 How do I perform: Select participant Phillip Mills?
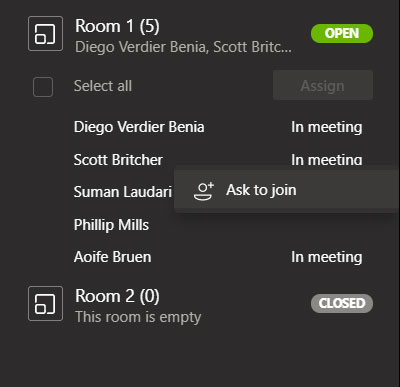[x=111, y=225]
